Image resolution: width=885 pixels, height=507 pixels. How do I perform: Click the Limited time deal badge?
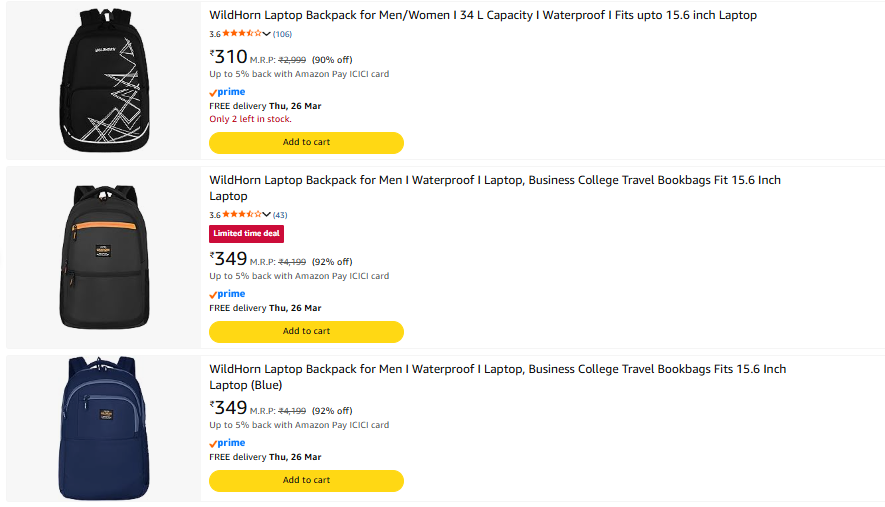coord(246,234)
